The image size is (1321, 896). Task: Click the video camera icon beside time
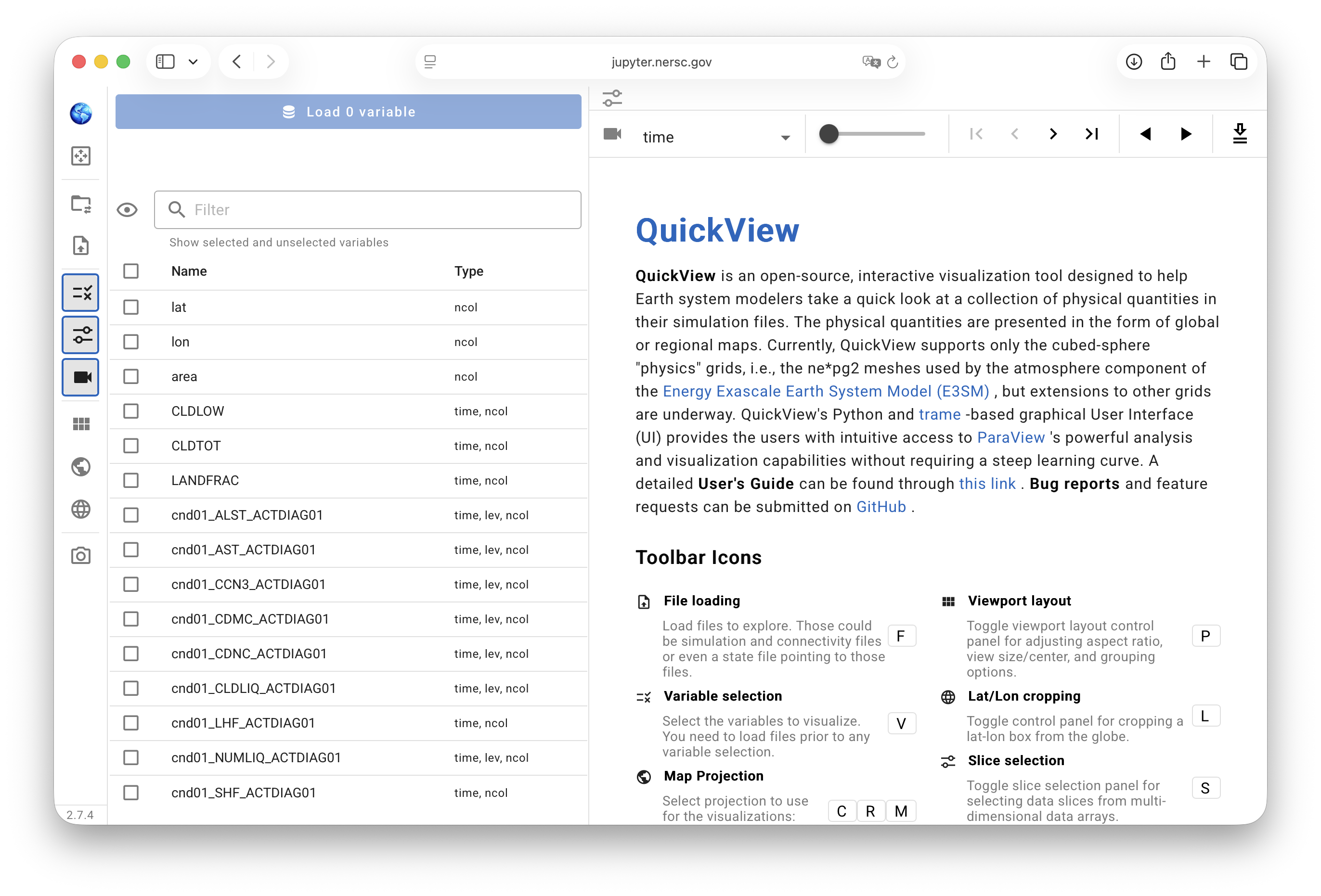612,134
